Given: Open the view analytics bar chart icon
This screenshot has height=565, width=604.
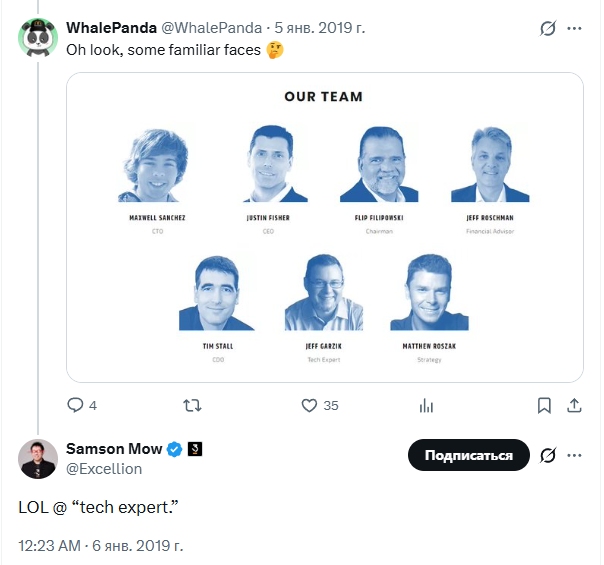Looking at the screenshot, I should 427,406.
